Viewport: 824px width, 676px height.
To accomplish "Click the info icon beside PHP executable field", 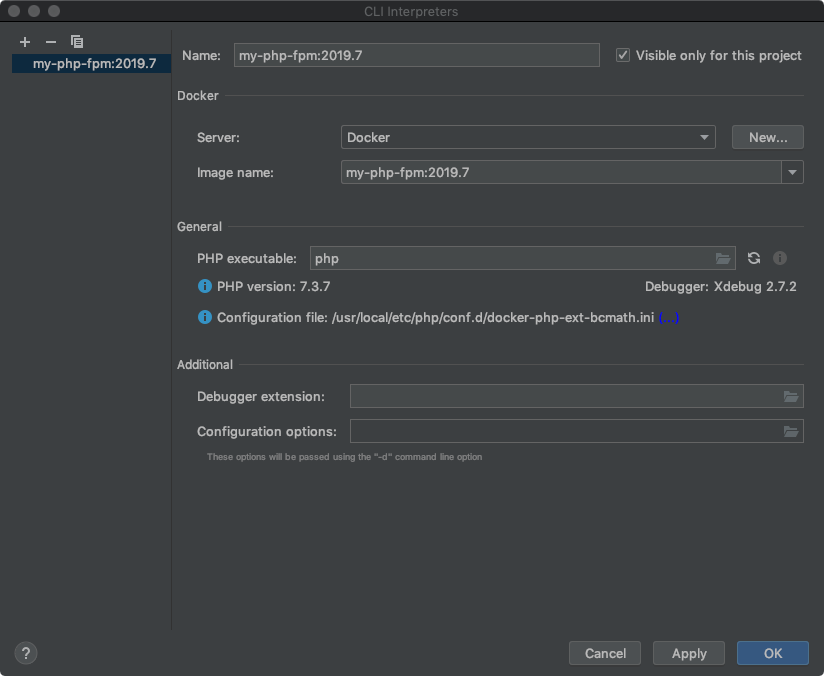I will pos(780,258).
